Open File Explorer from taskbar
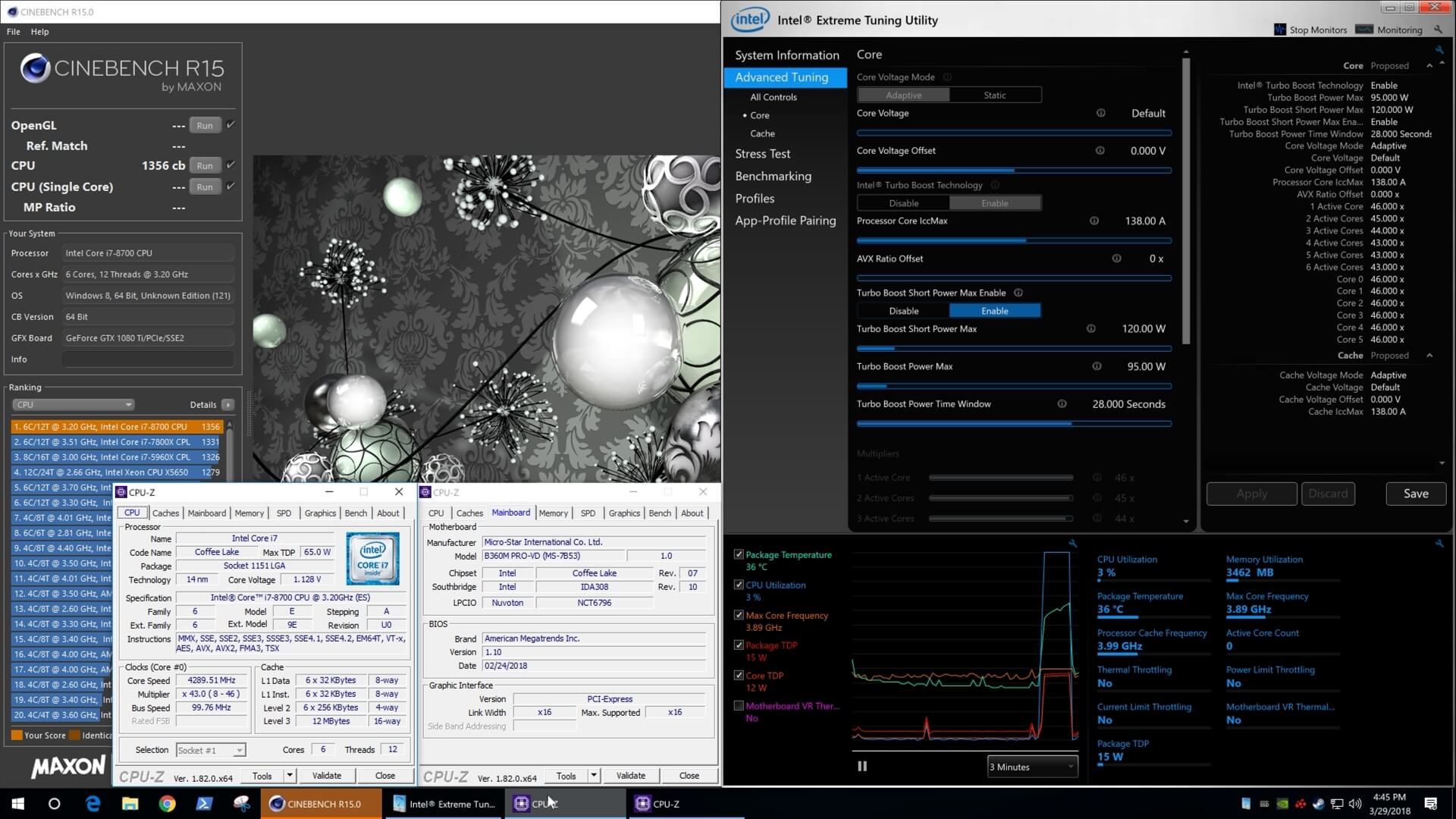The image size is (1456, 819). click(x=130, y=803)
